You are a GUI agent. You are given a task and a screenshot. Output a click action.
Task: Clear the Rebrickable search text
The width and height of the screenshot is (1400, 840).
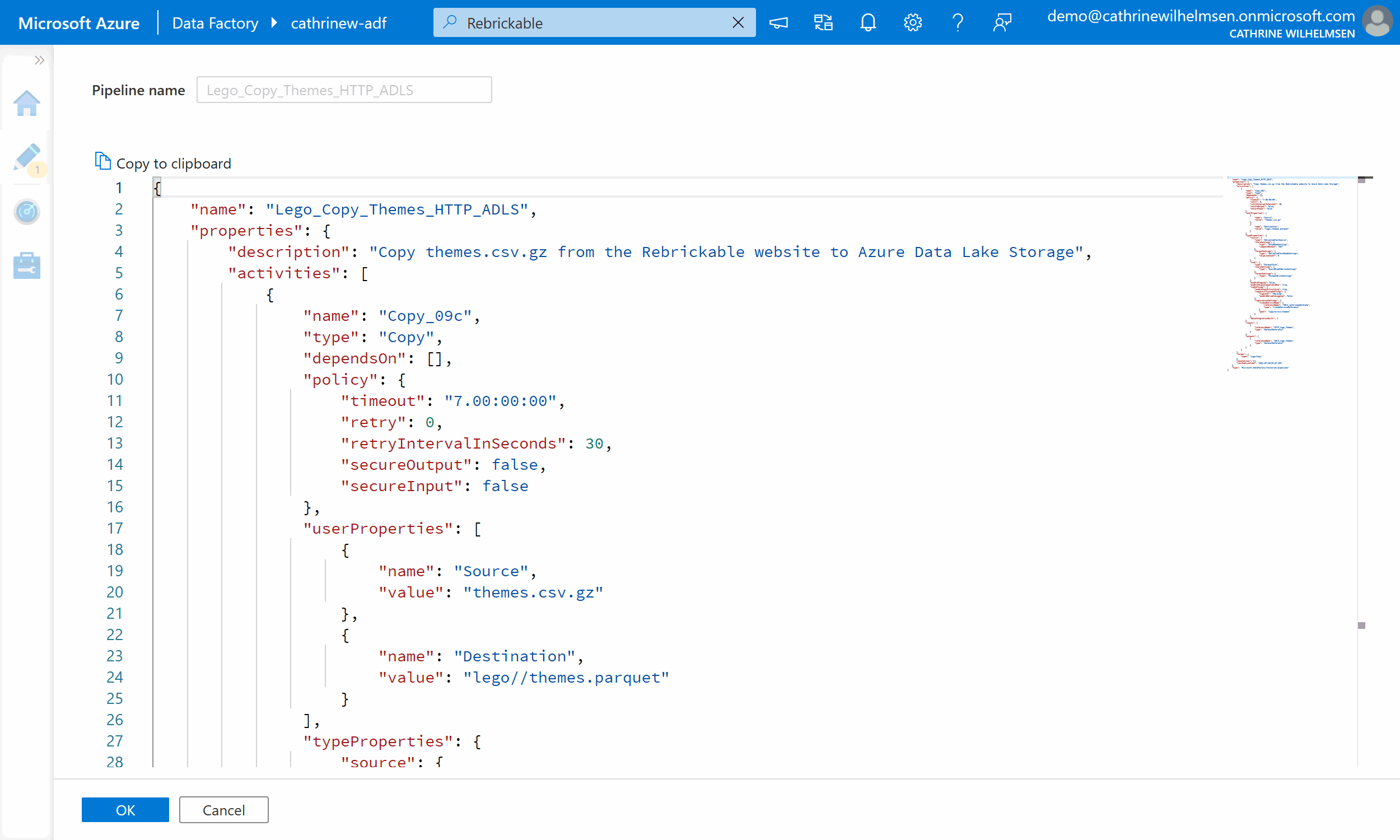[x=738, y=22]
